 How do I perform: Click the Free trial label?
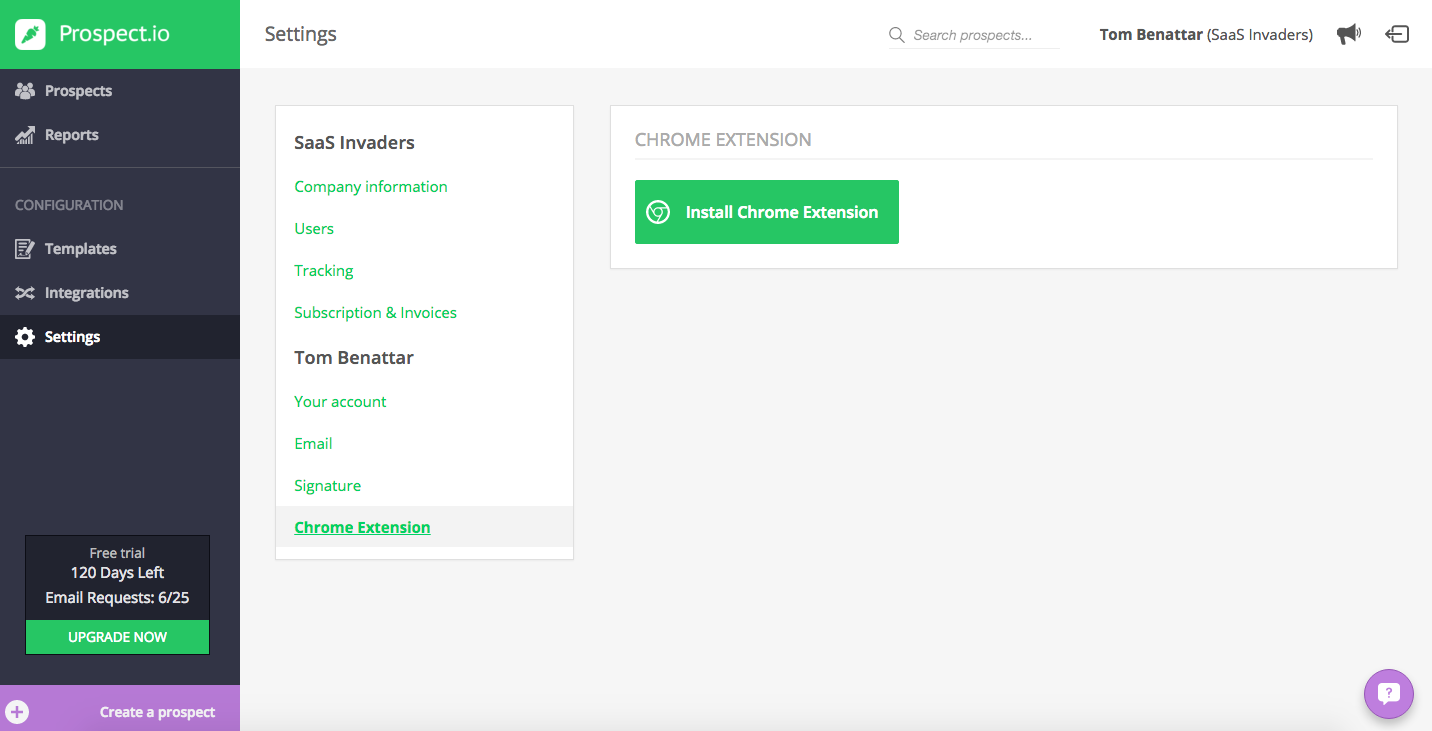(117, 553)
